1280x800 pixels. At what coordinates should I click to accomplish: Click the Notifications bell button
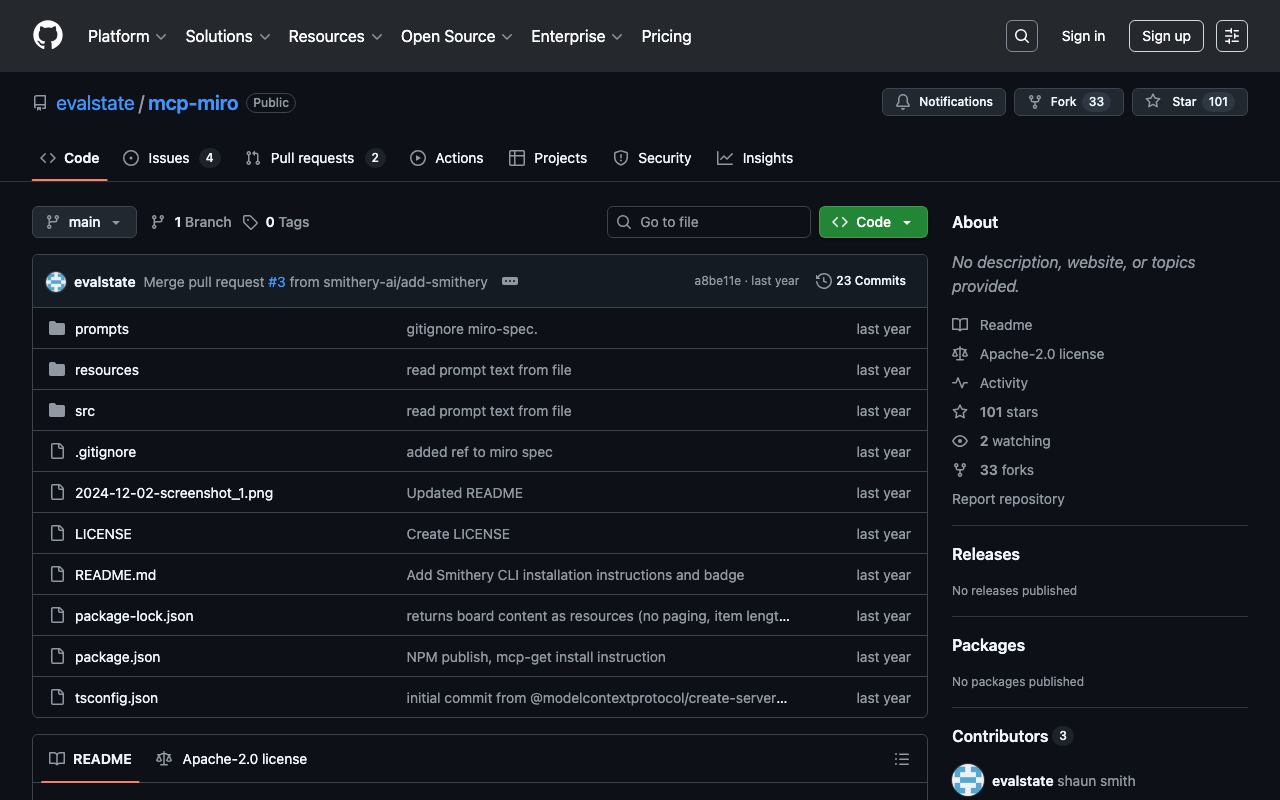coord(943,102)
